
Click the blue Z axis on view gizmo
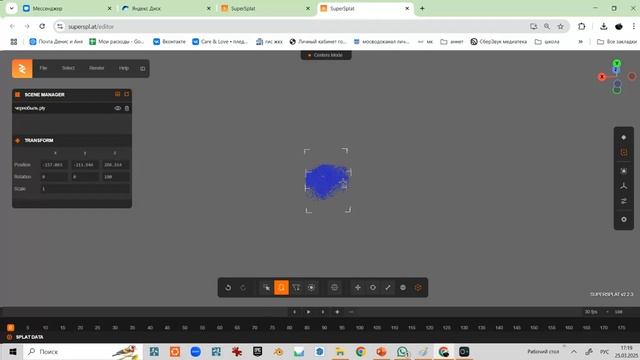pyautogui.click(x=616, y=70)
